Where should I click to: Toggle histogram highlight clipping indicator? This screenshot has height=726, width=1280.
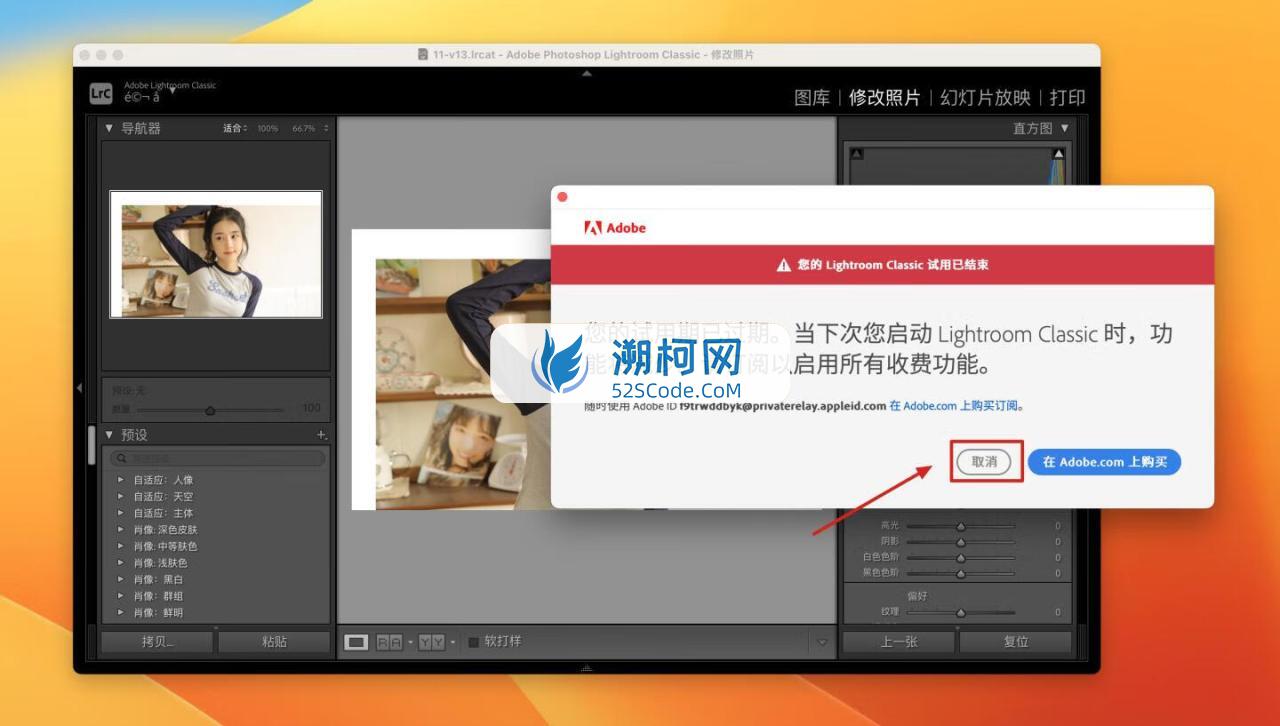tap(1058, 153)
